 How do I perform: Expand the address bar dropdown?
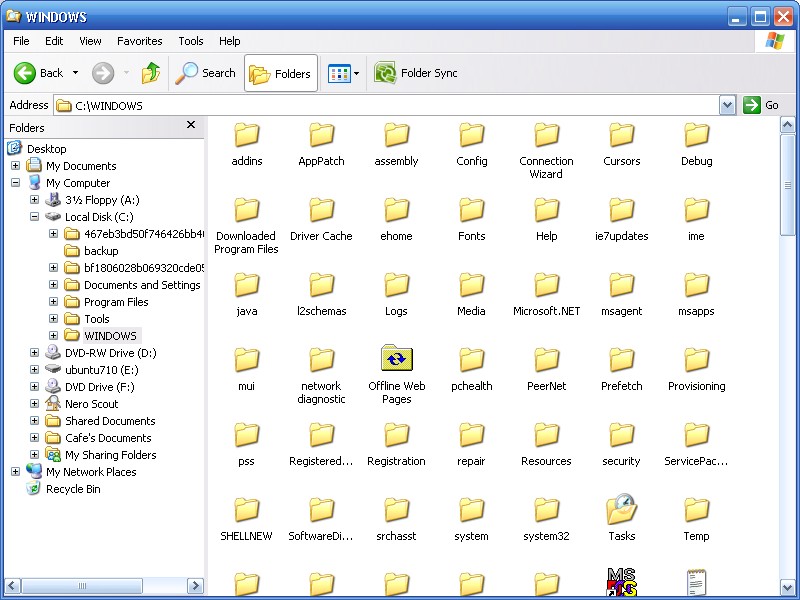click(727, 106)
